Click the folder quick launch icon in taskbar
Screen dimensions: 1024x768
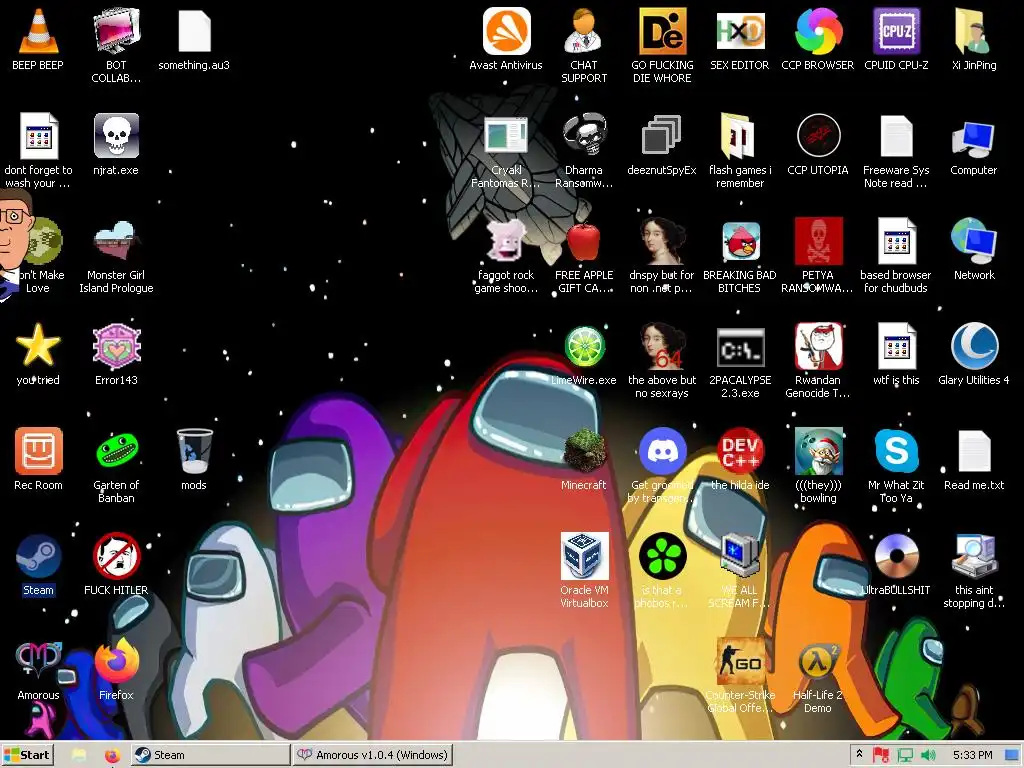[x=79, y=756]
